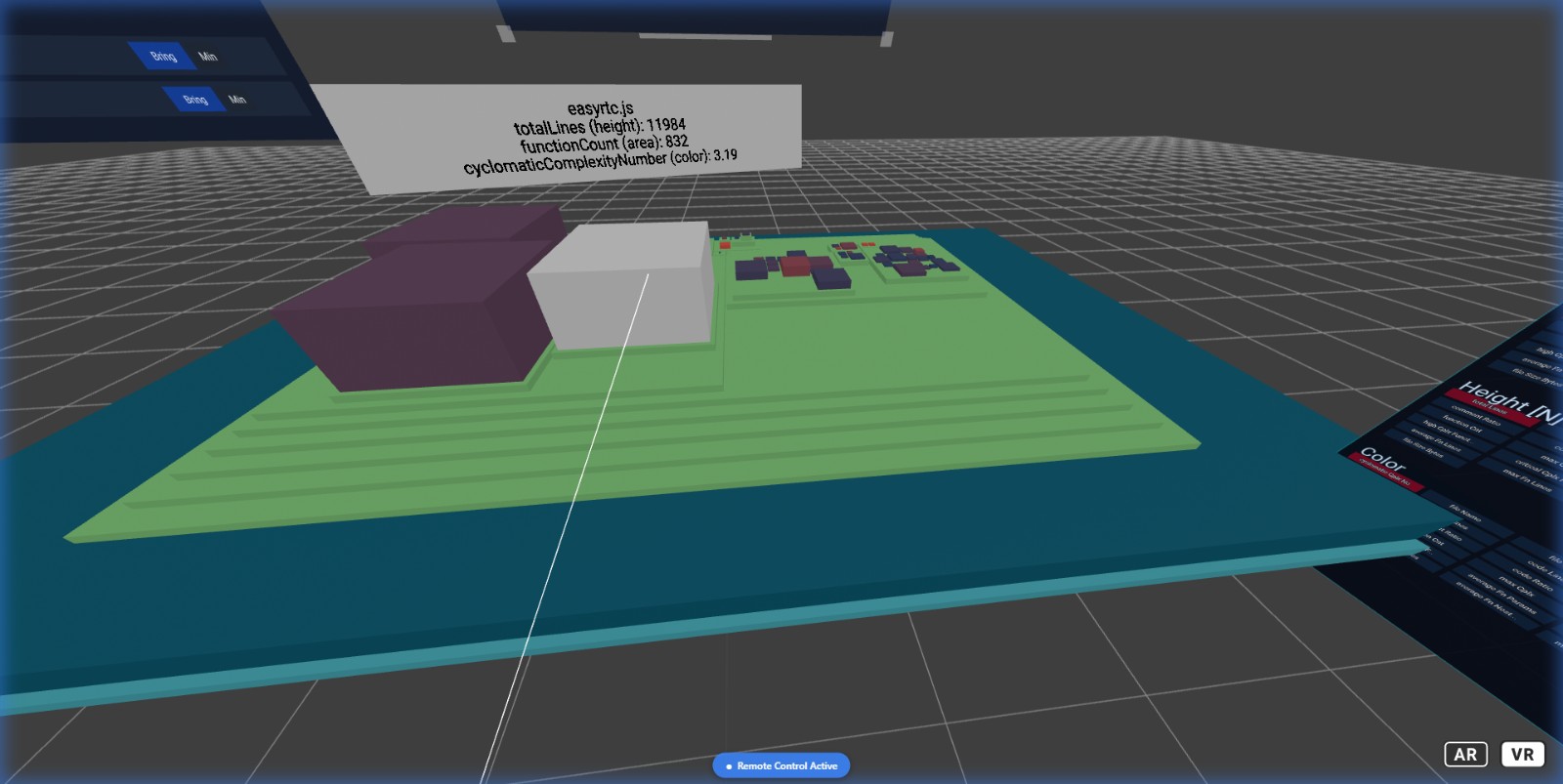Select the large red block in distant cluster
1563x784 pixels.
click(795, 266)
